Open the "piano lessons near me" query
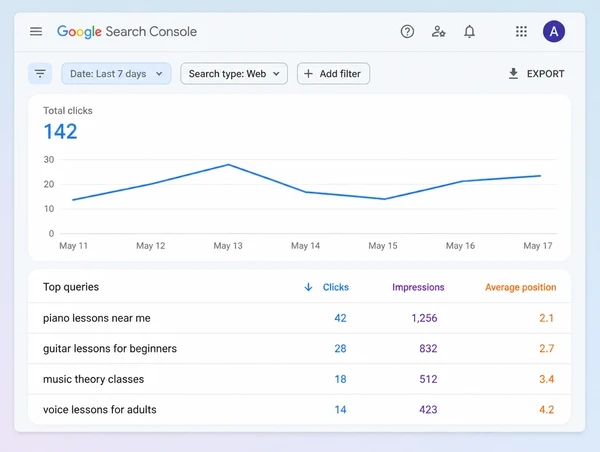 tap(96, 318)
